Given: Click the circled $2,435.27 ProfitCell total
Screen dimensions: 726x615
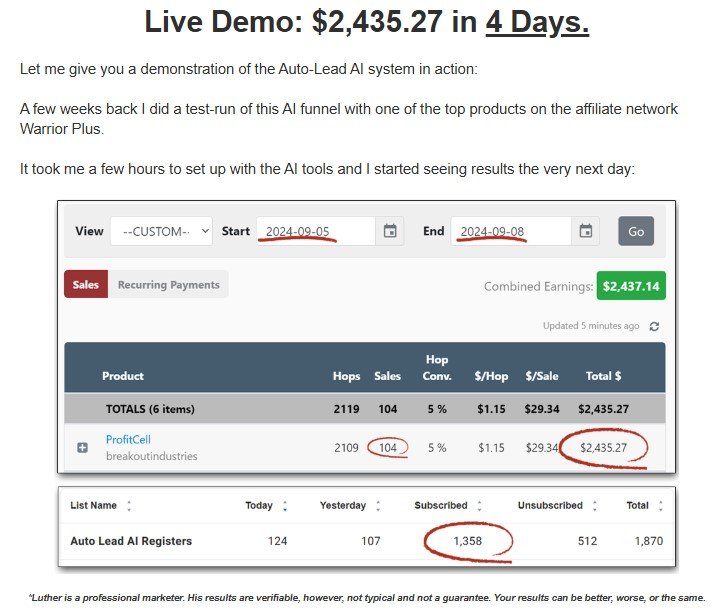Looking at the screenshot, I should (x=603, y=448).
